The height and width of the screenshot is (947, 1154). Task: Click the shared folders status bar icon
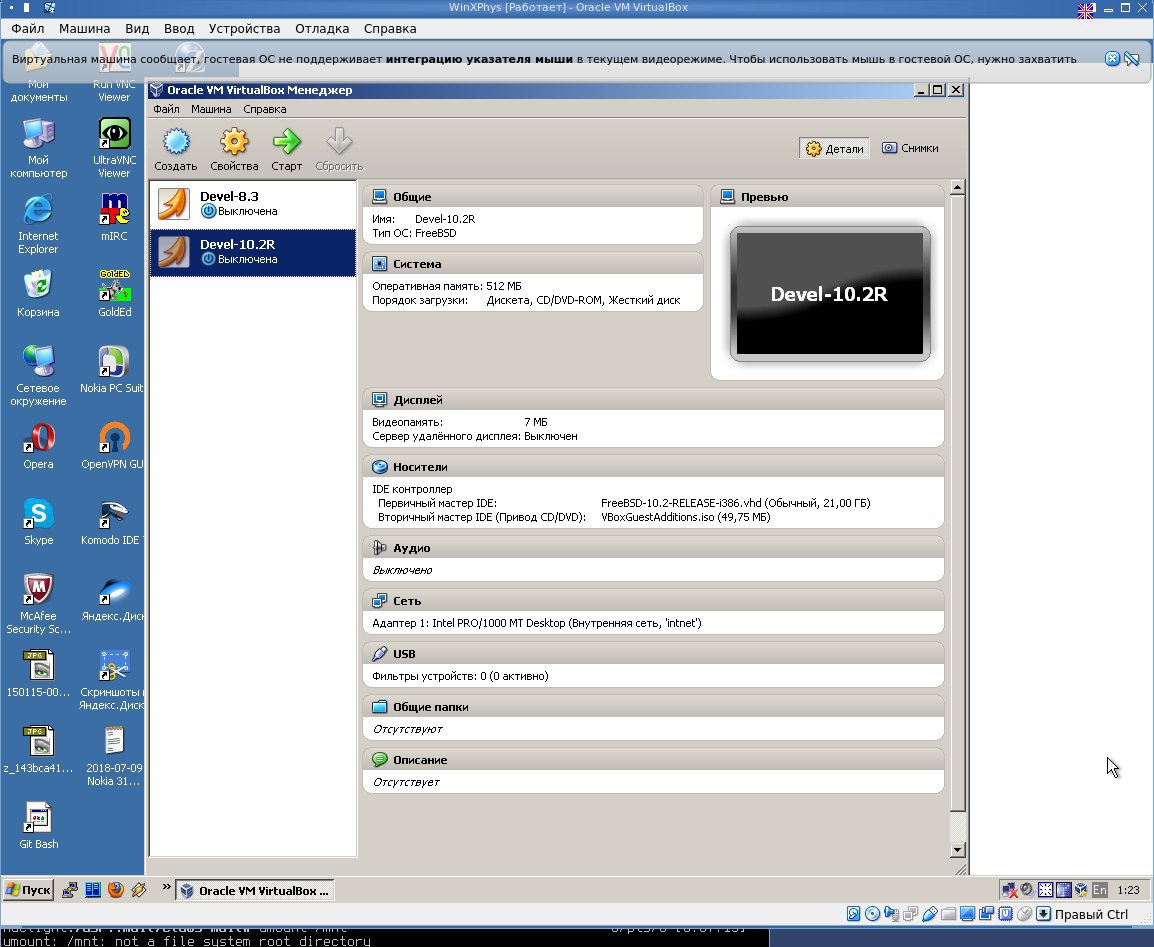pyautogui.click(x=949, y=914)
